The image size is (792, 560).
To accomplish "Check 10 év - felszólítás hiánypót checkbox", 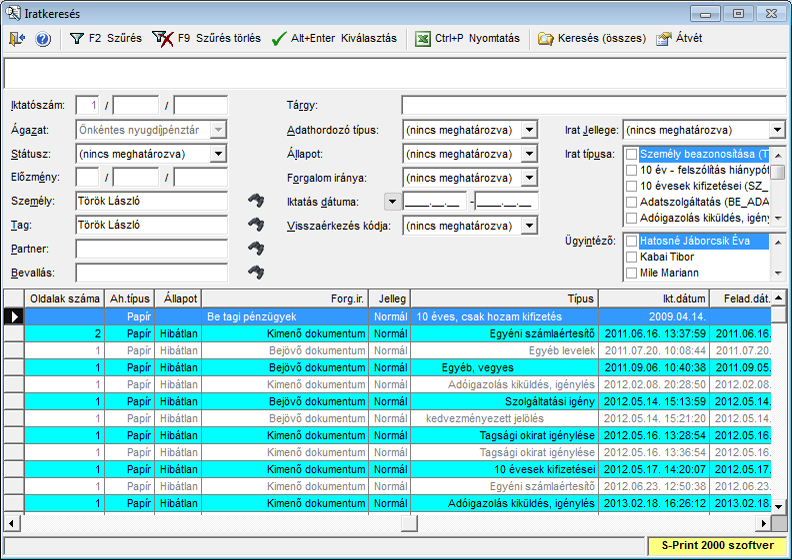I will 631,170.
